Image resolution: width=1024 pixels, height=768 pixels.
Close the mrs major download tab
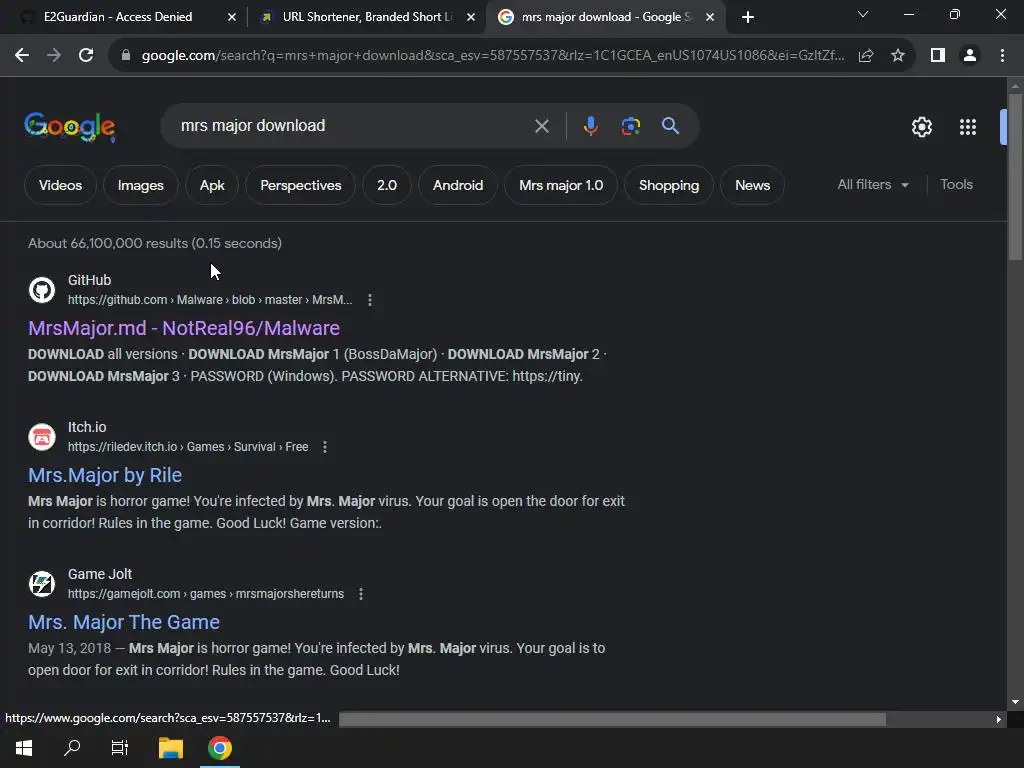(710, 17)
